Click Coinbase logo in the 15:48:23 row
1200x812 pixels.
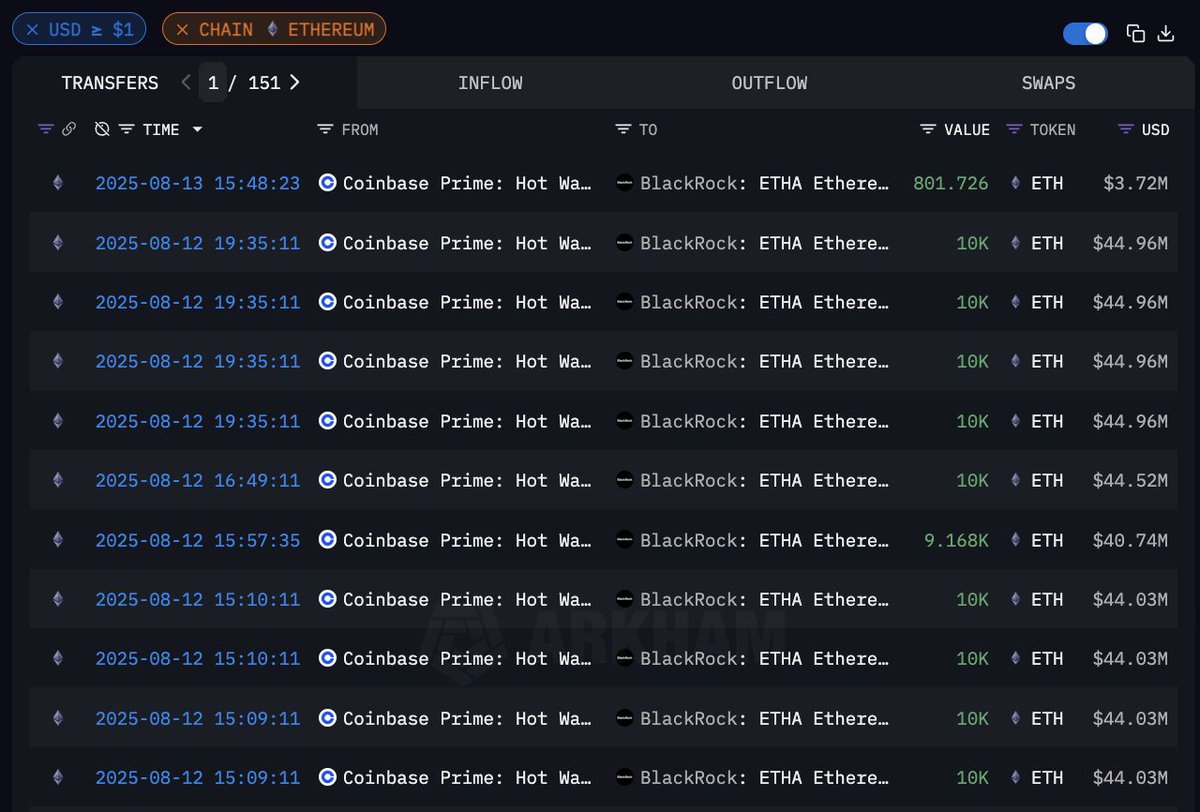(327, 183)
